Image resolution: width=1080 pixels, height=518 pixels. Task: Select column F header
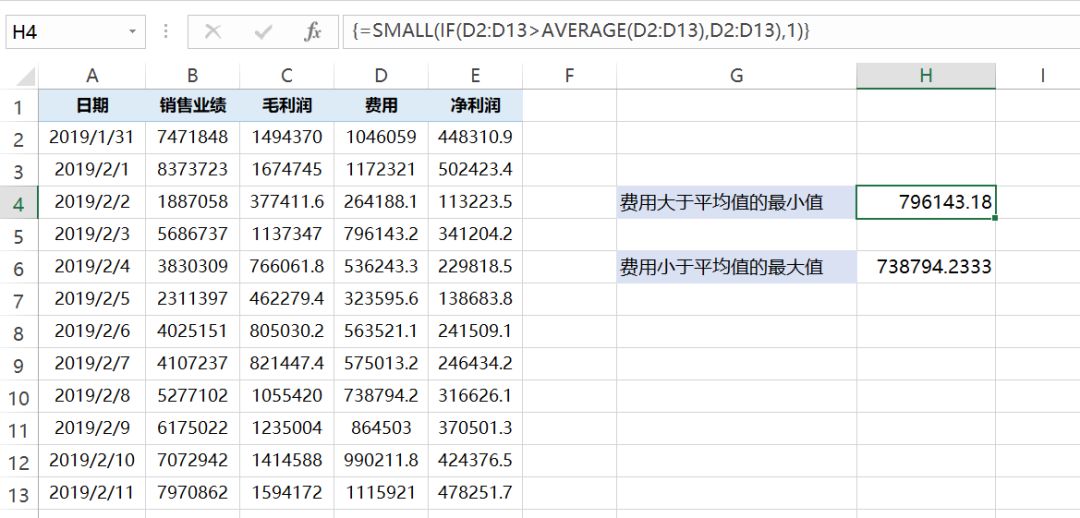click(569, 76)
